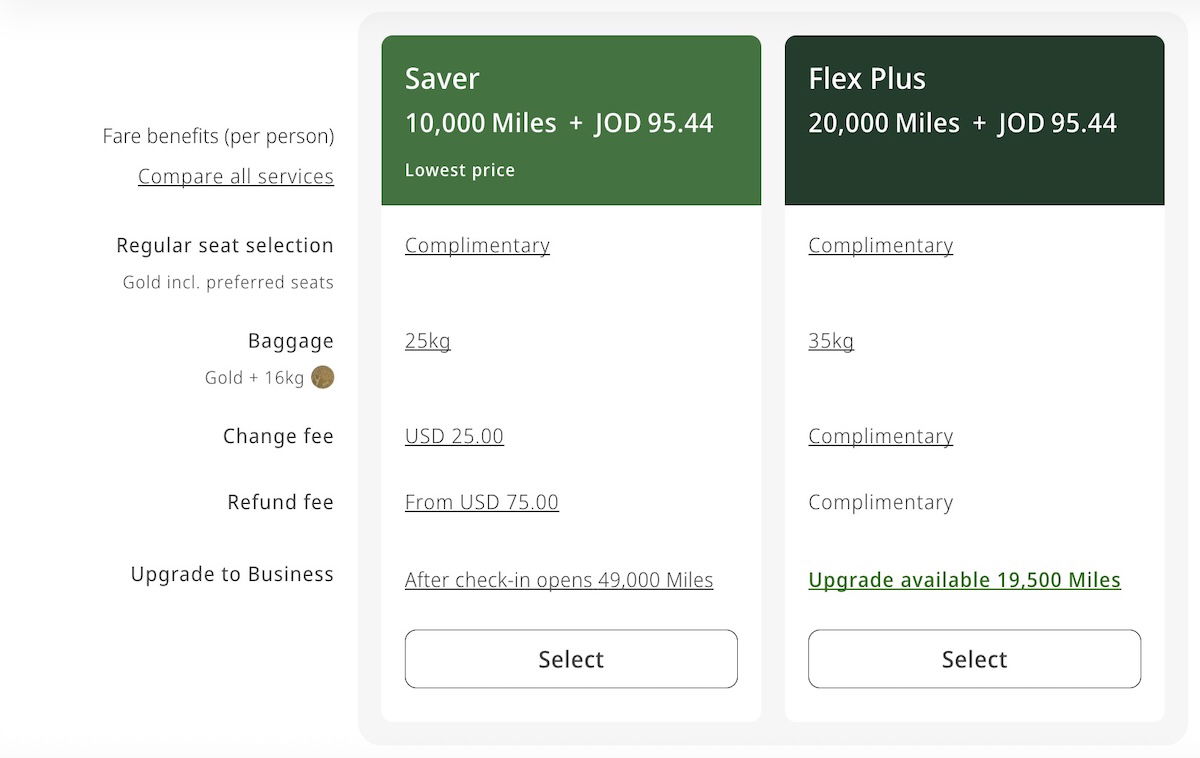Screen dimensions: 1200x758
Task: Open Saver Complimentary seat selection link
Action: click(477, 245)
